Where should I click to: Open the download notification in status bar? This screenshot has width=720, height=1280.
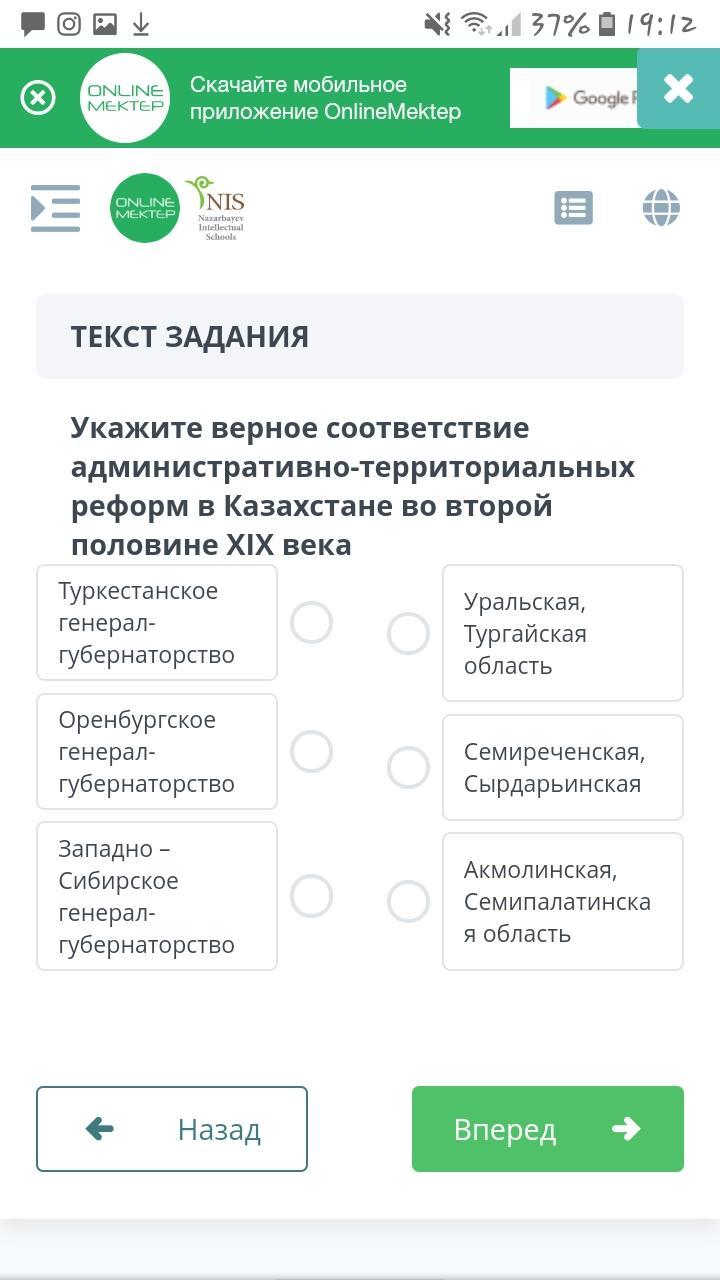point(141,24)
